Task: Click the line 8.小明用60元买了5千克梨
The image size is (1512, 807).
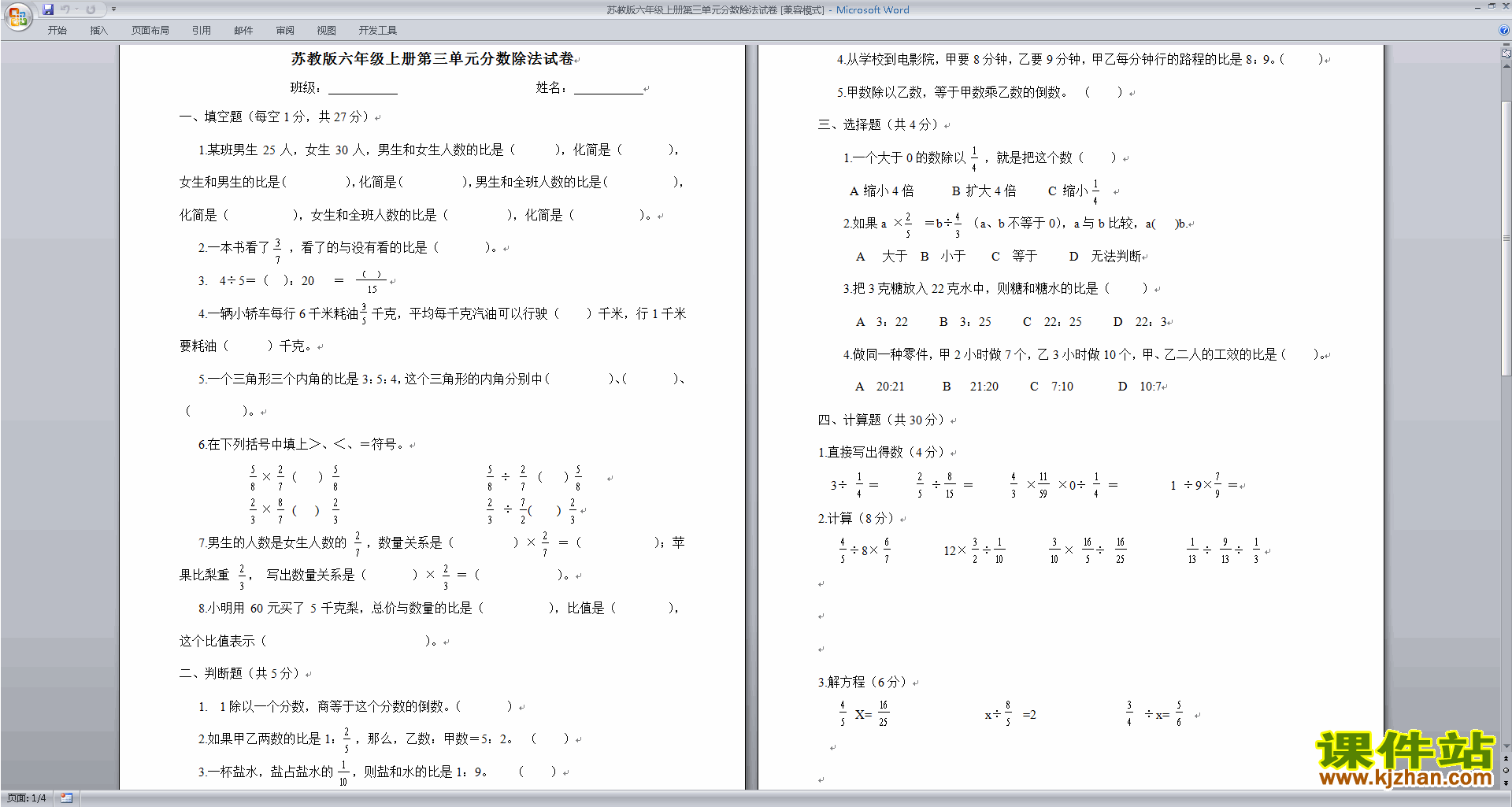Action: click(437, 608)
